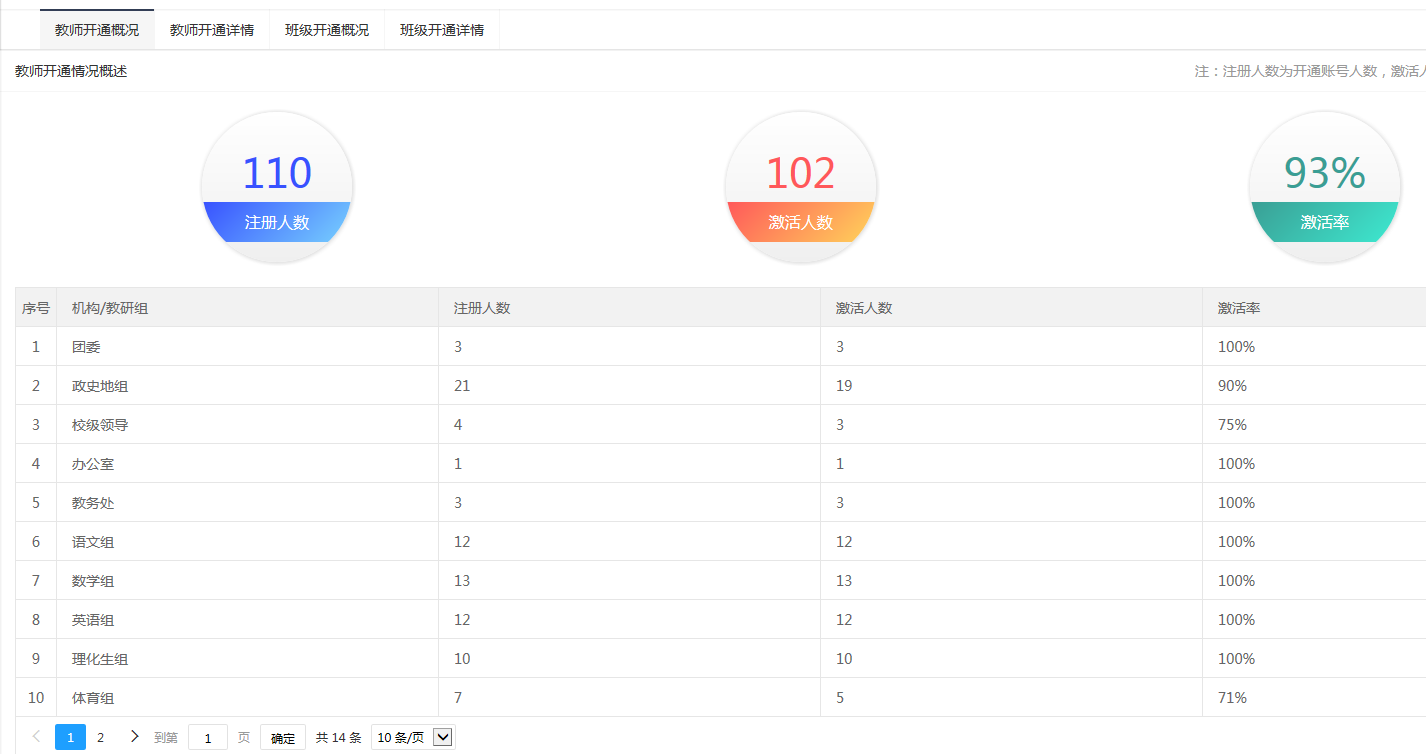Screen dimensions: 1426x754
Task: Click the 激活率 93% circle indicator
Action: [1325, 187]
